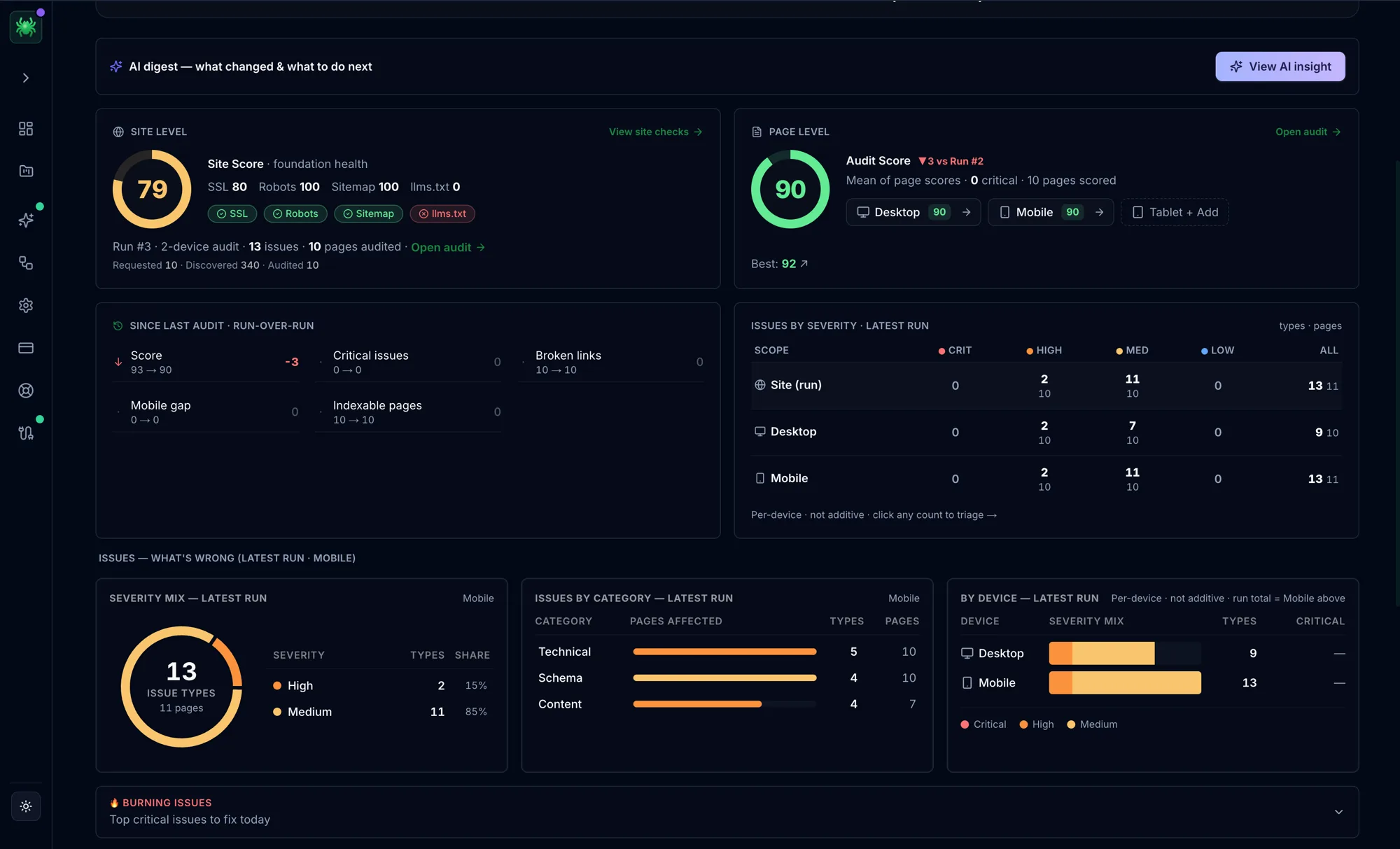Open the settings gear icon in sidebar
1400x849 pixels.
[26, 305]
